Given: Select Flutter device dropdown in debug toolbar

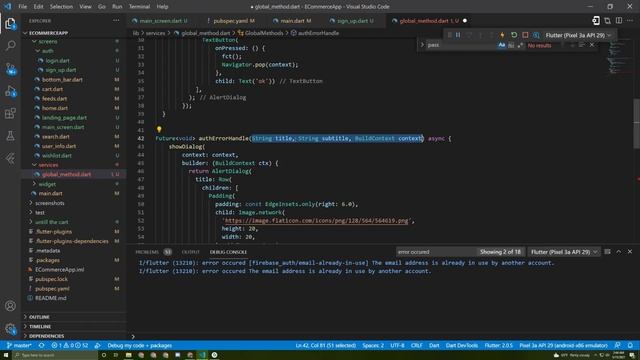Looking at the screenshot, I should [x=578, y=35].
